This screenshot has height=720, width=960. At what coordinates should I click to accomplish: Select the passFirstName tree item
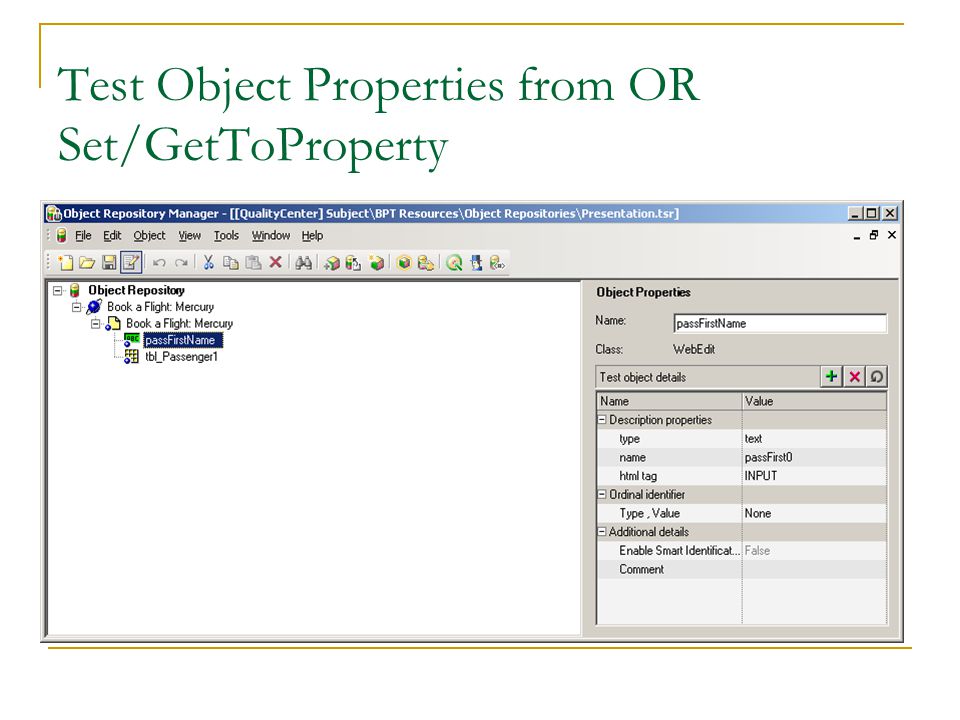(182, 340)
